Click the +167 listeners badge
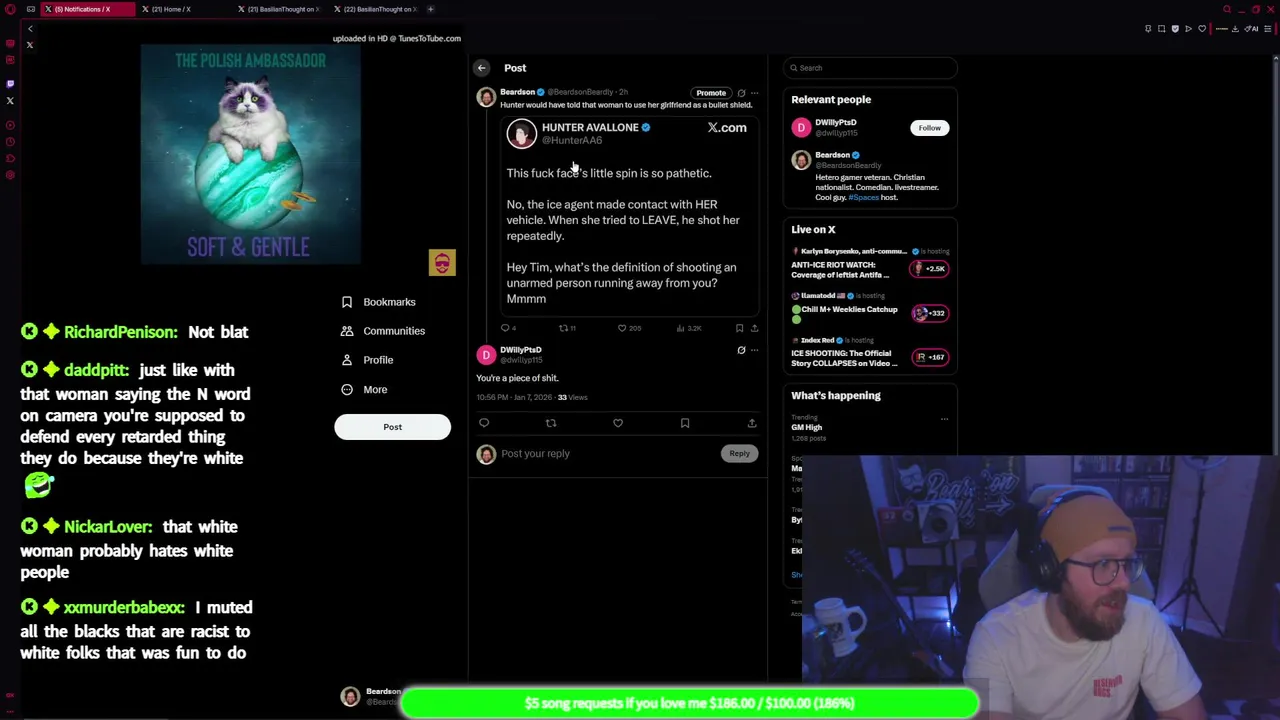The image size is (1280, 720). coord(929,357)
